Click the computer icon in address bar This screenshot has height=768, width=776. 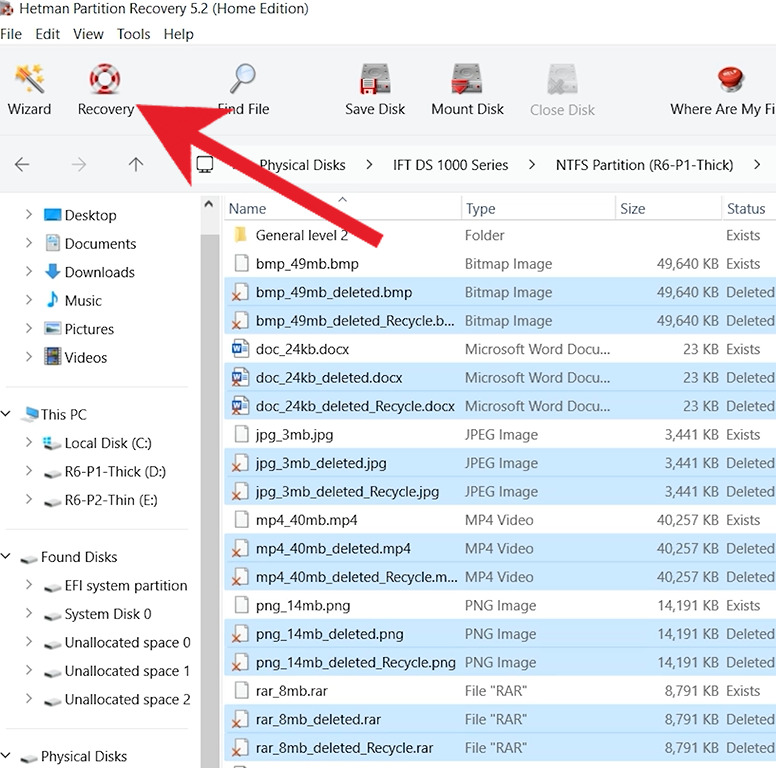pos(205,164)
